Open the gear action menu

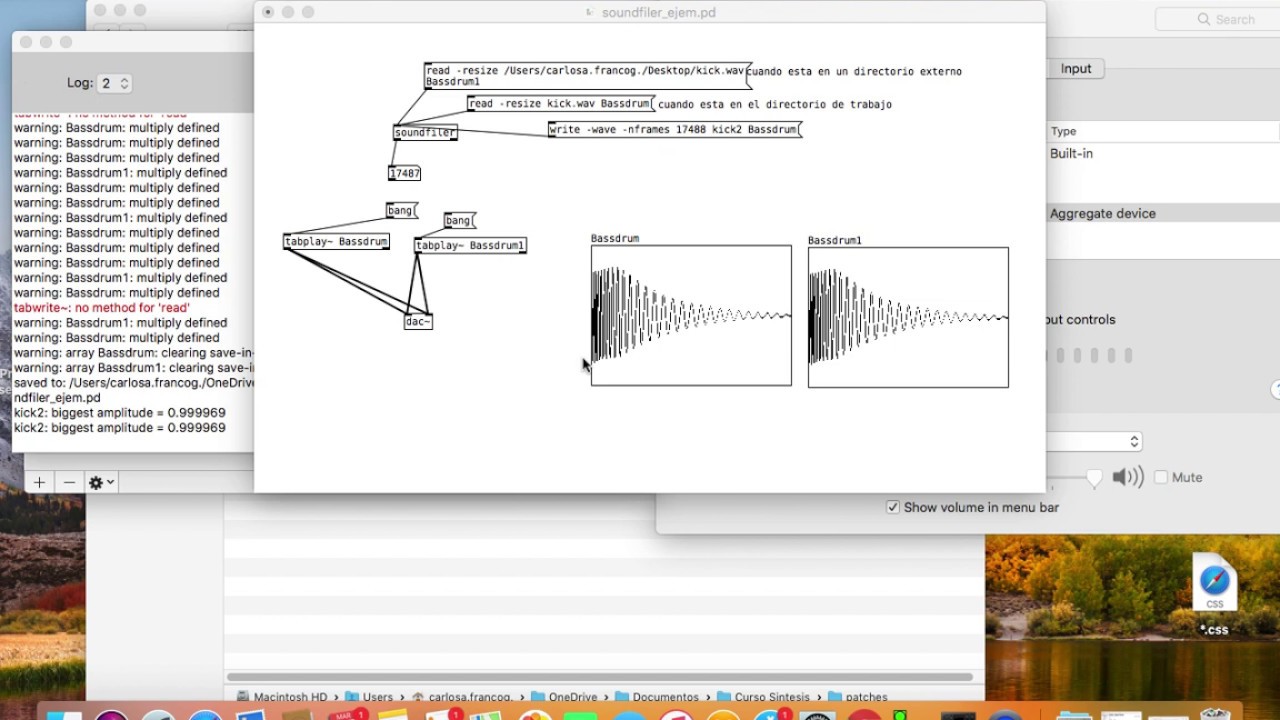tap(101, 482)
